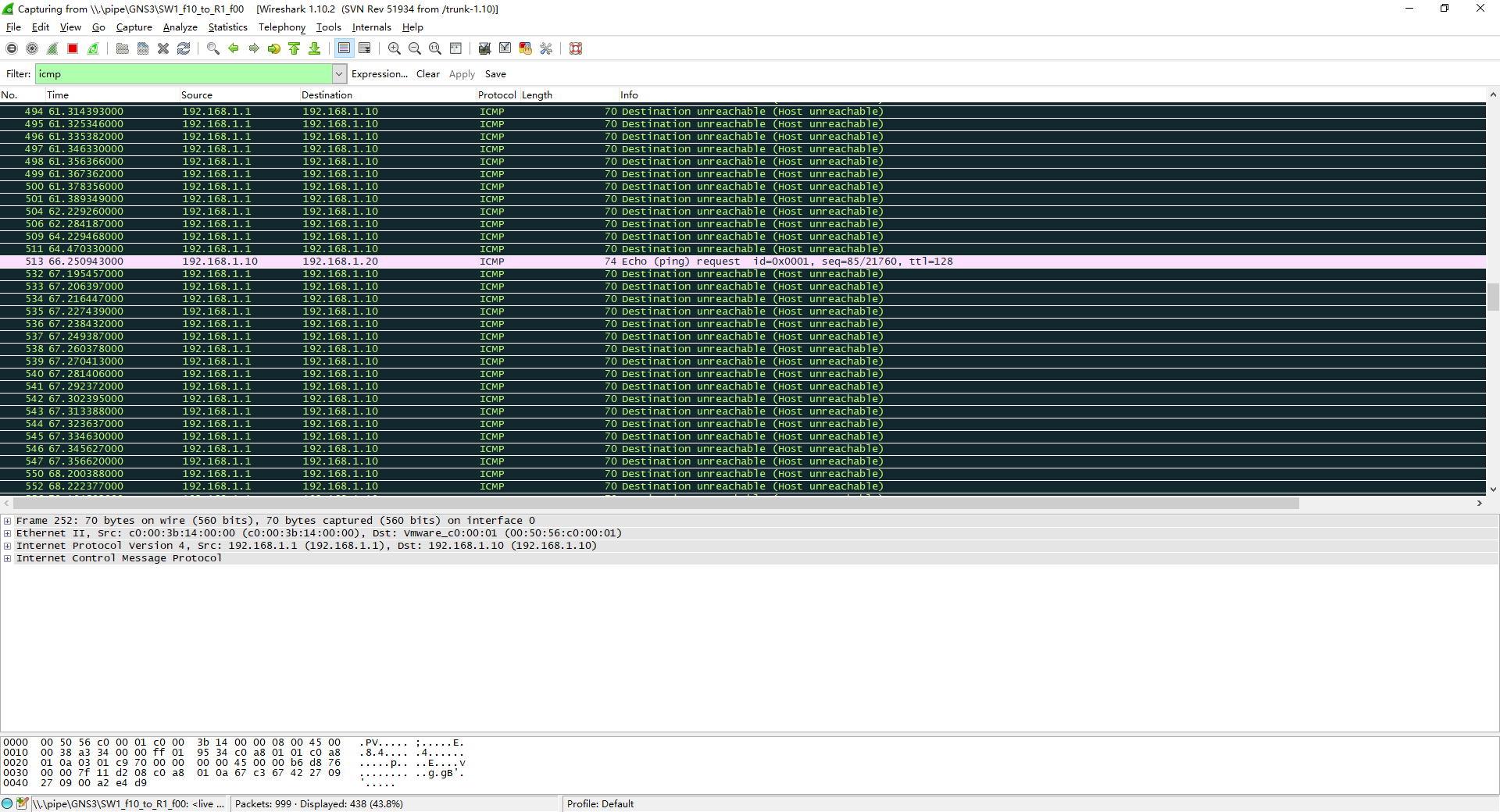Jump to the last packet
Viewport: 1500px width, 812px height.
(315, 48)
